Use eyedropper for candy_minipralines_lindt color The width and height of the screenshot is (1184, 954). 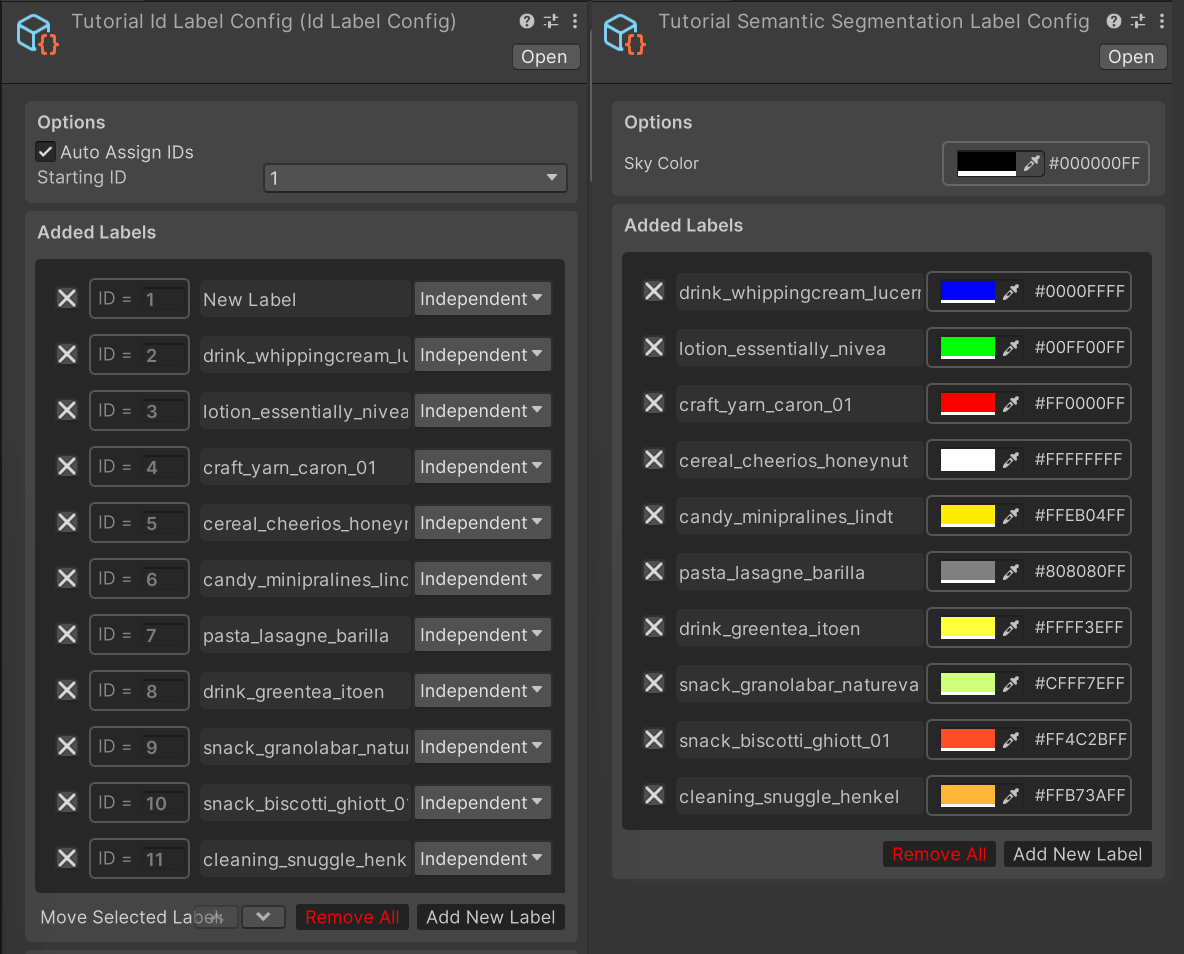(x=1010, y=515)
